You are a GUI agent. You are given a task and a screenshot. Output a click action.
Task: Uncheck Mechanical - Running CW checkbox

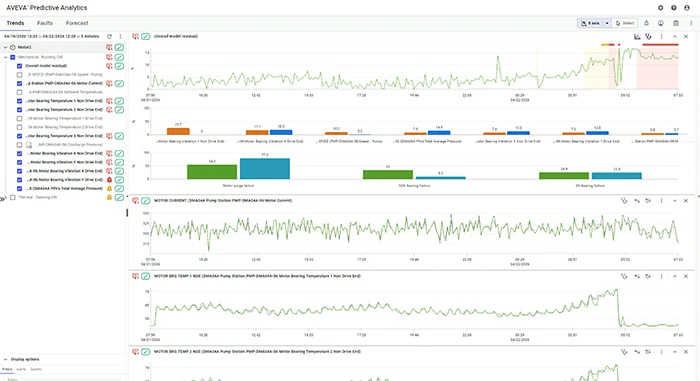pyautogui.click(x=13, y=57)
